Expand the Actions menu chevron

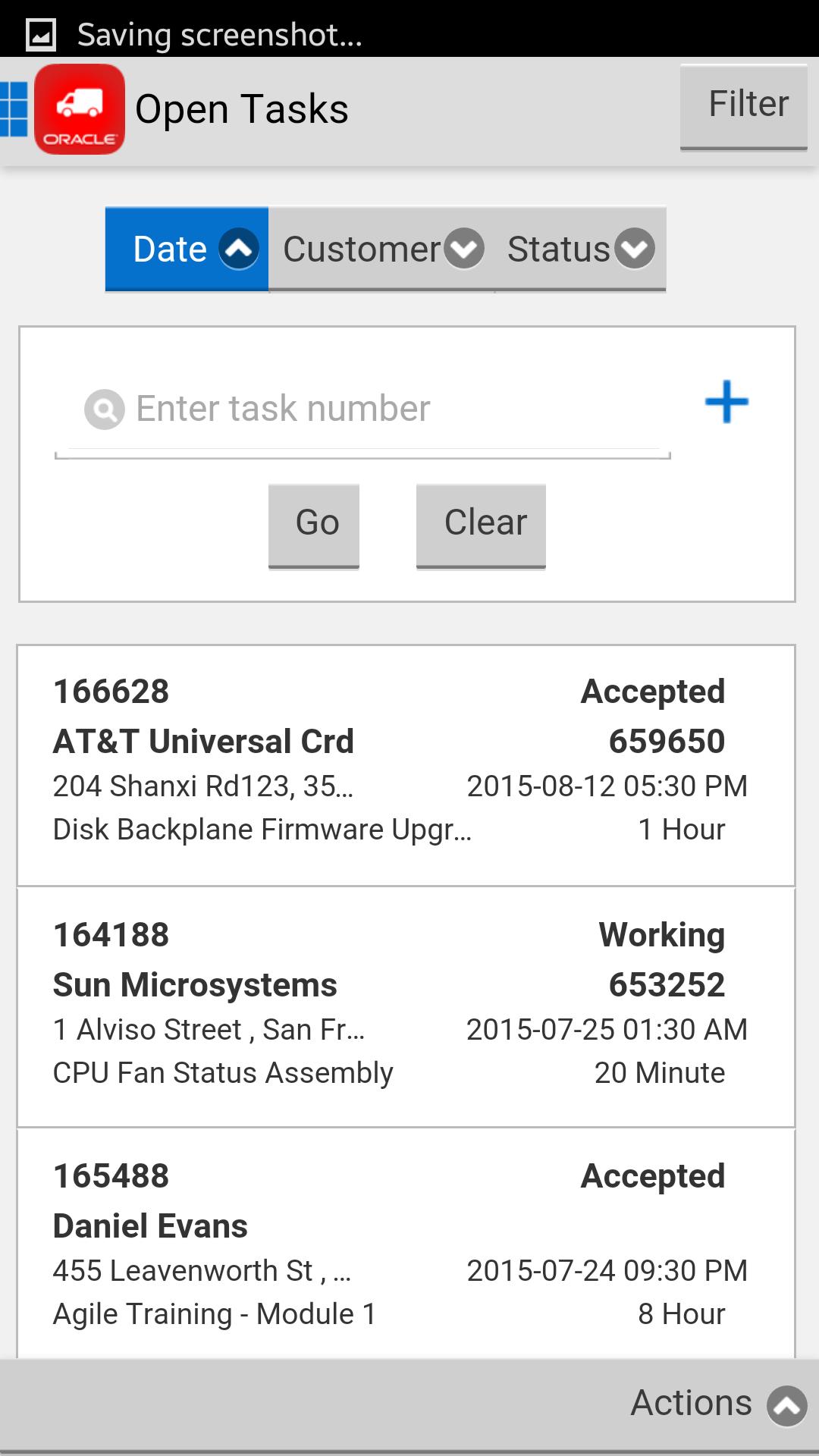click(x=786, y=1406)
